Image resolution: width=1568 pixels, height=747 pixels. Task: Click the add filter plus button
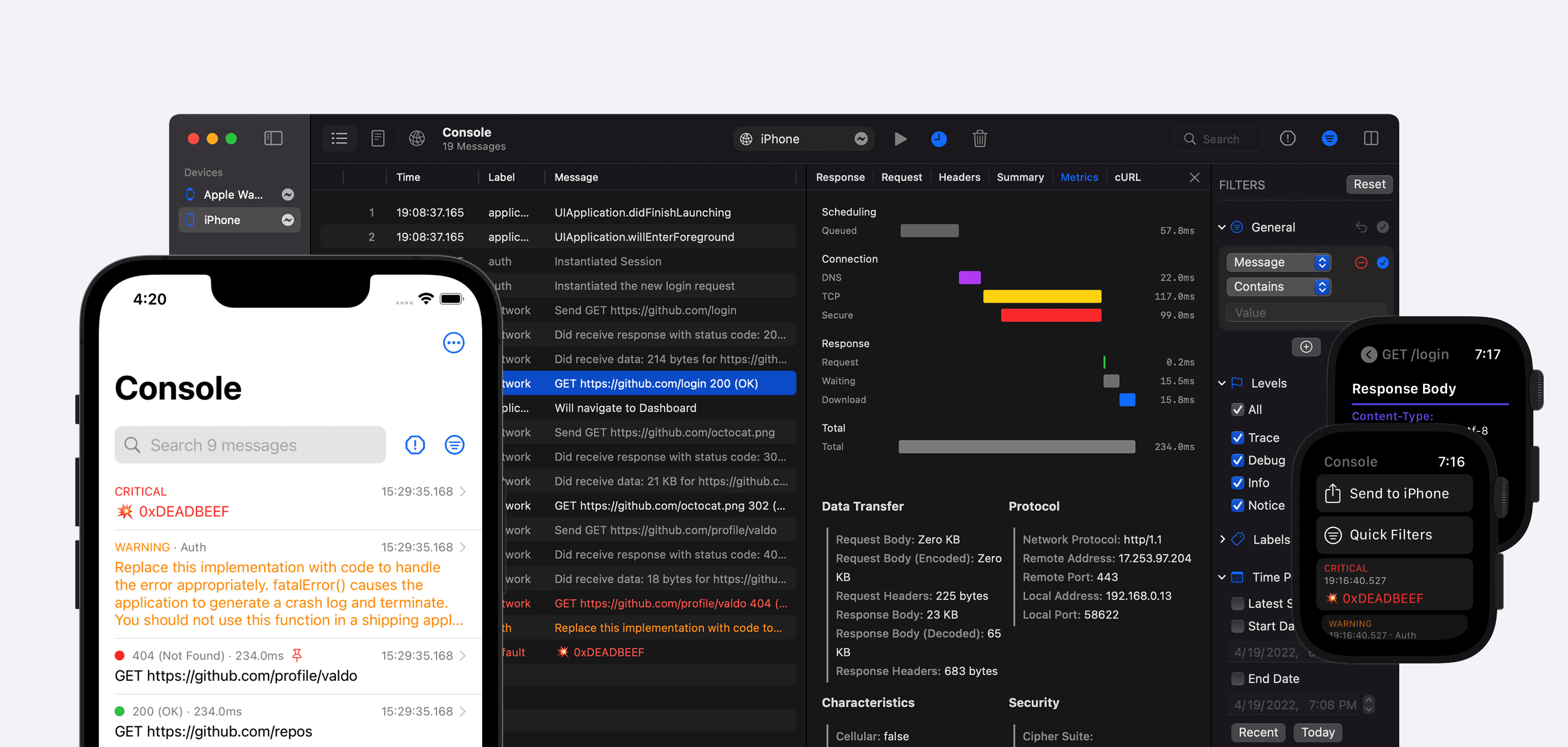pos(1306,346)
